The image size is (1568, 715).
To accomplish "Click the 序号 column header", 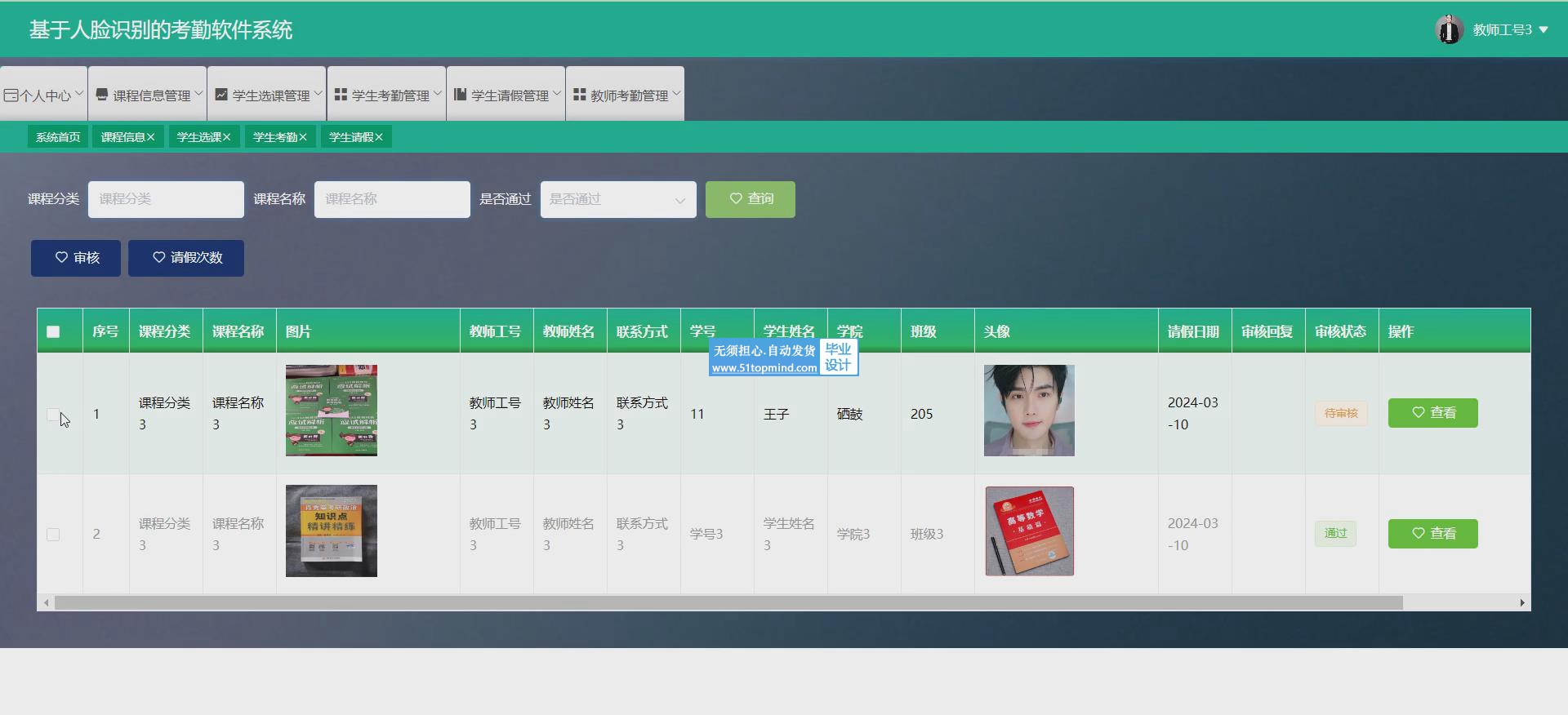I will 105,331.
